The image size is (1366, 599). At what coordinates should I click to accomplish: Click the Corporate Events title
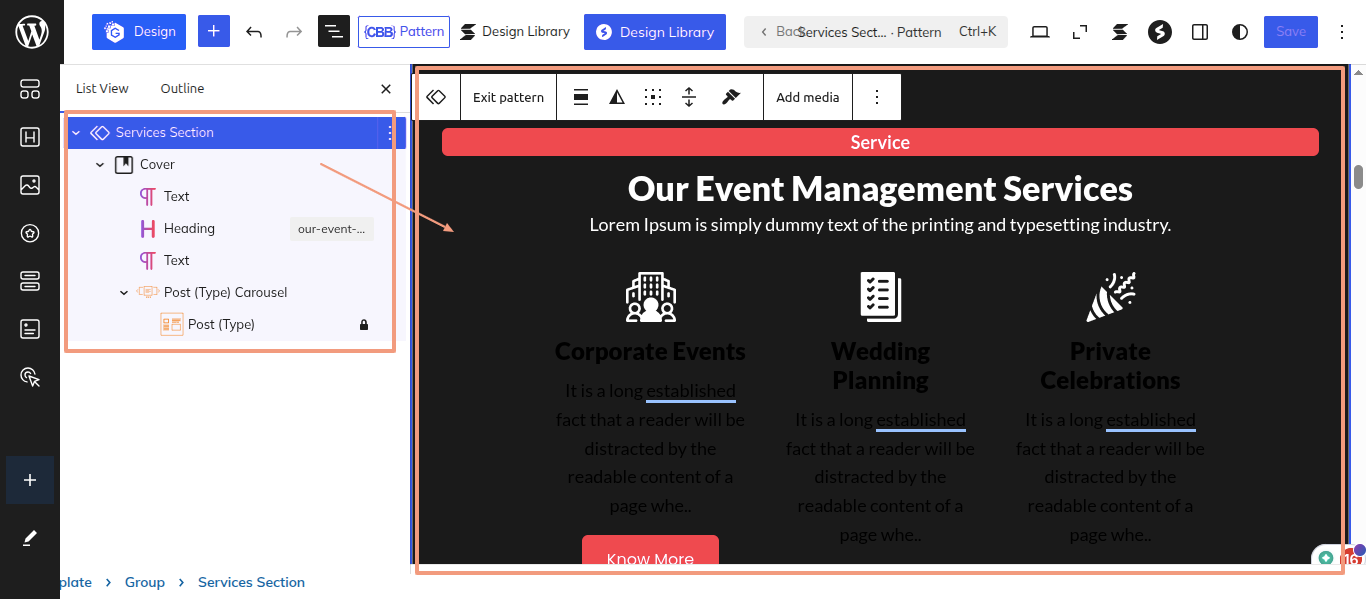(x=650, y=352)
